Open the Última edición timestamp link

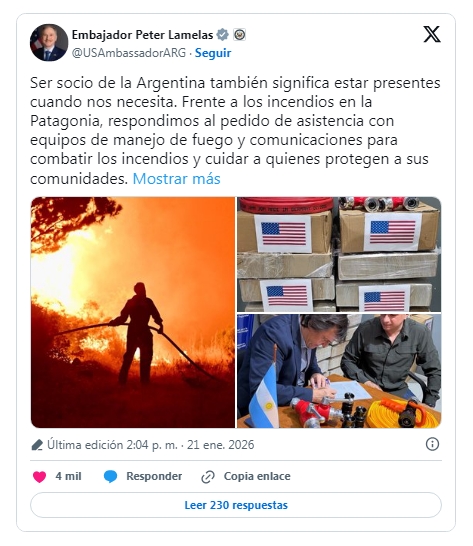pos(150,445)
